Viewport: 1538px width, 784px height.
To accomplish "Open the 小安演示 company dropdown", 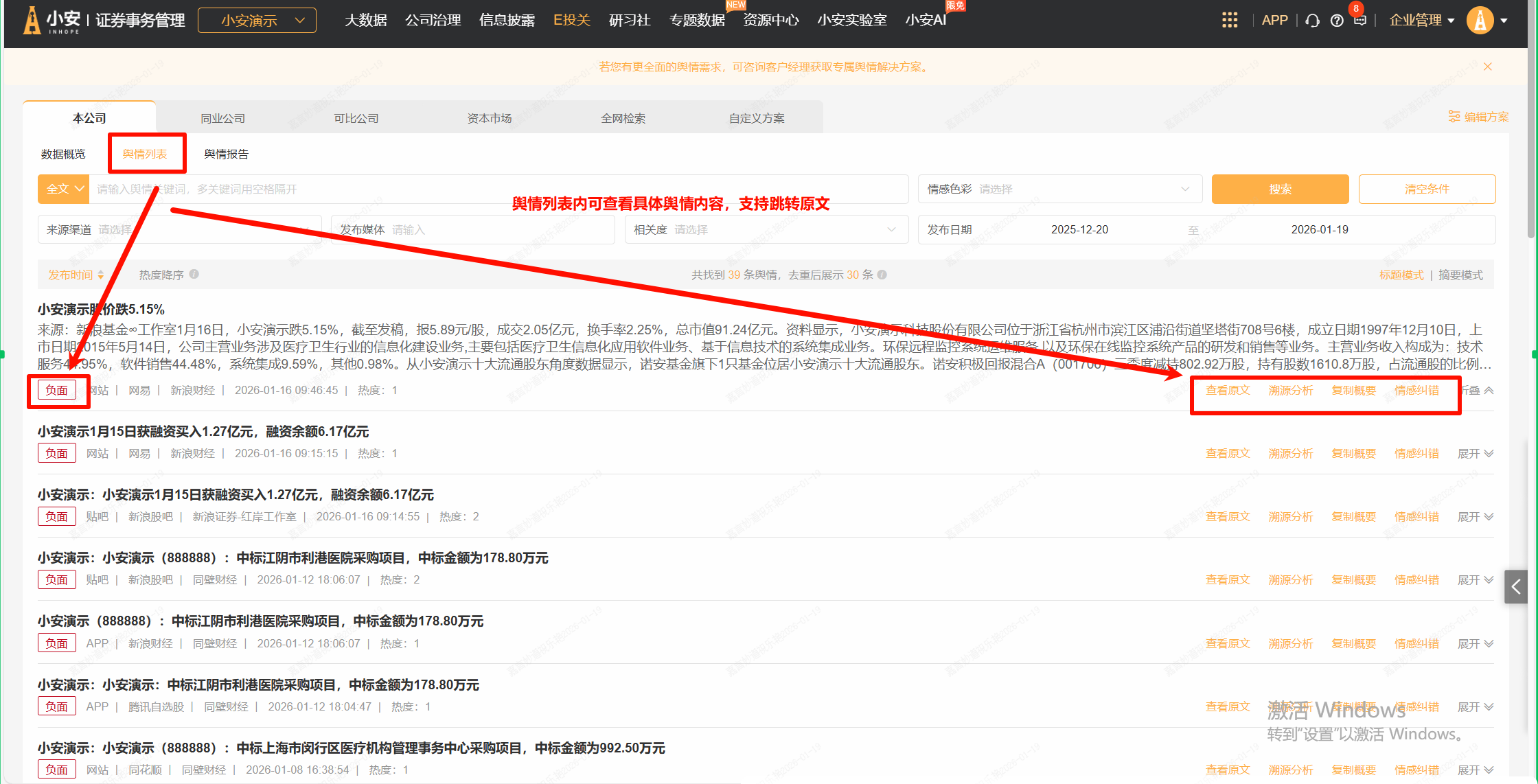I will click(257, 21).
